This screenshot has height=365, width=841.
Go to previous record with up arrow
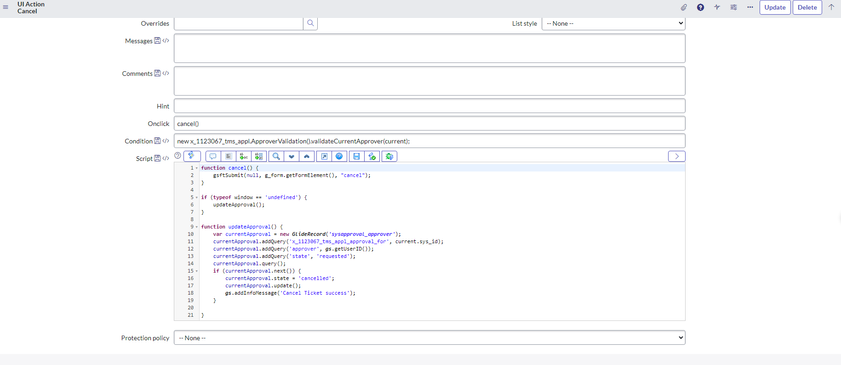(831, 8)
